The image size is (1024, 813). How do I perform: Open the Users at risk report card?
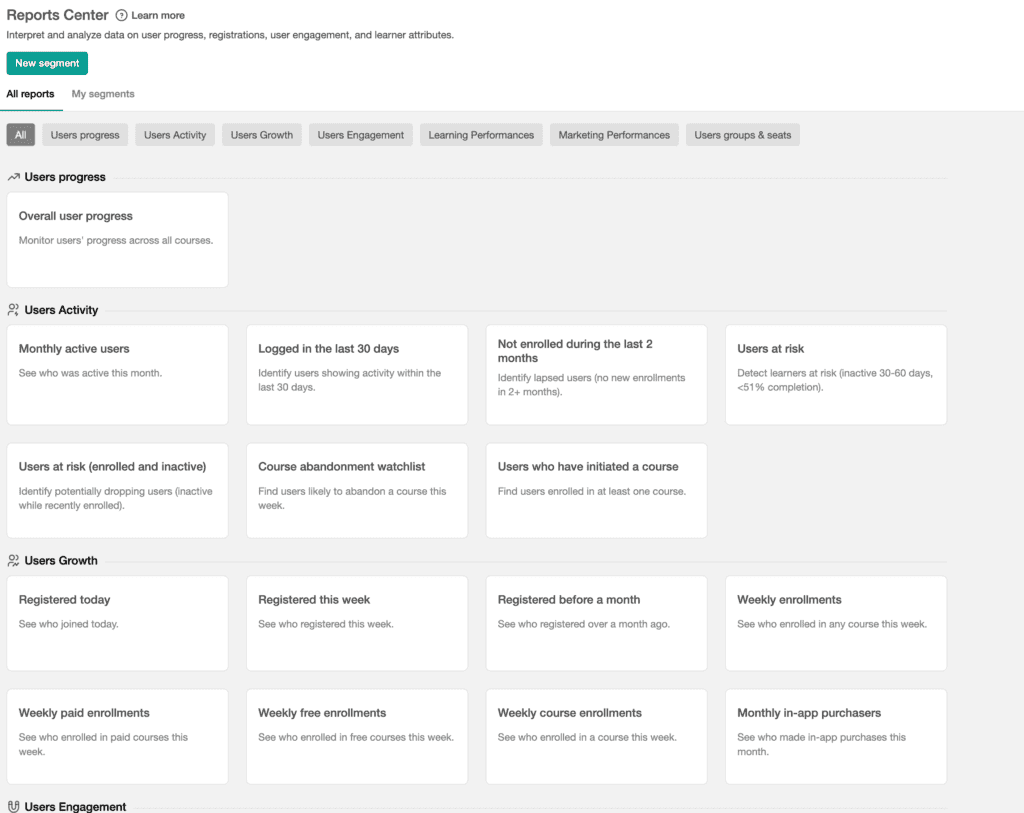click(835, 374)
